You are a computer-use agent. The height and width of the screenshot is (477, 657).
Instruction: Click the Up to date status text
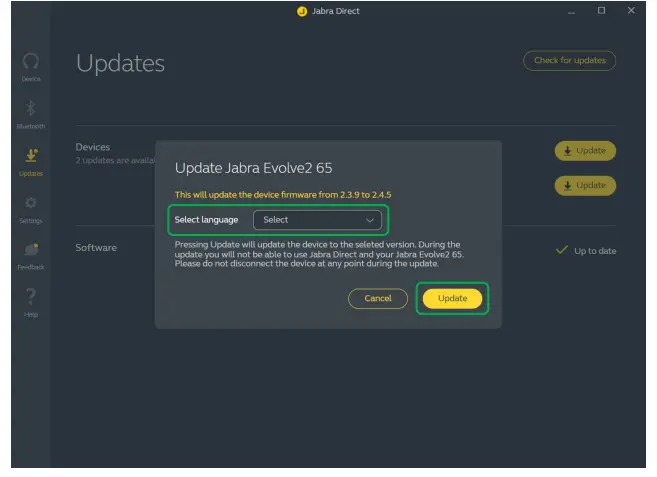coord(595,251)
